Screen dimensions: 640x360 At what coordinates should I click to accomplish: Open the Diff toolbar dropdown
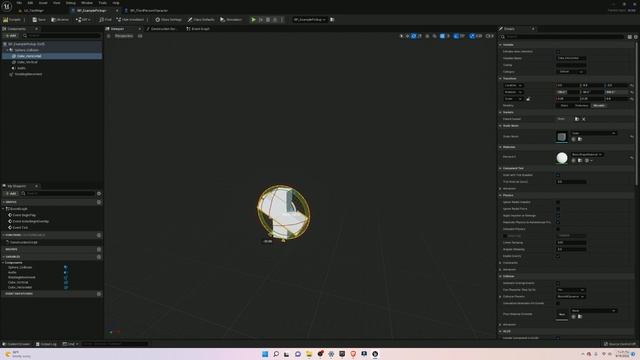pos(83,20)
